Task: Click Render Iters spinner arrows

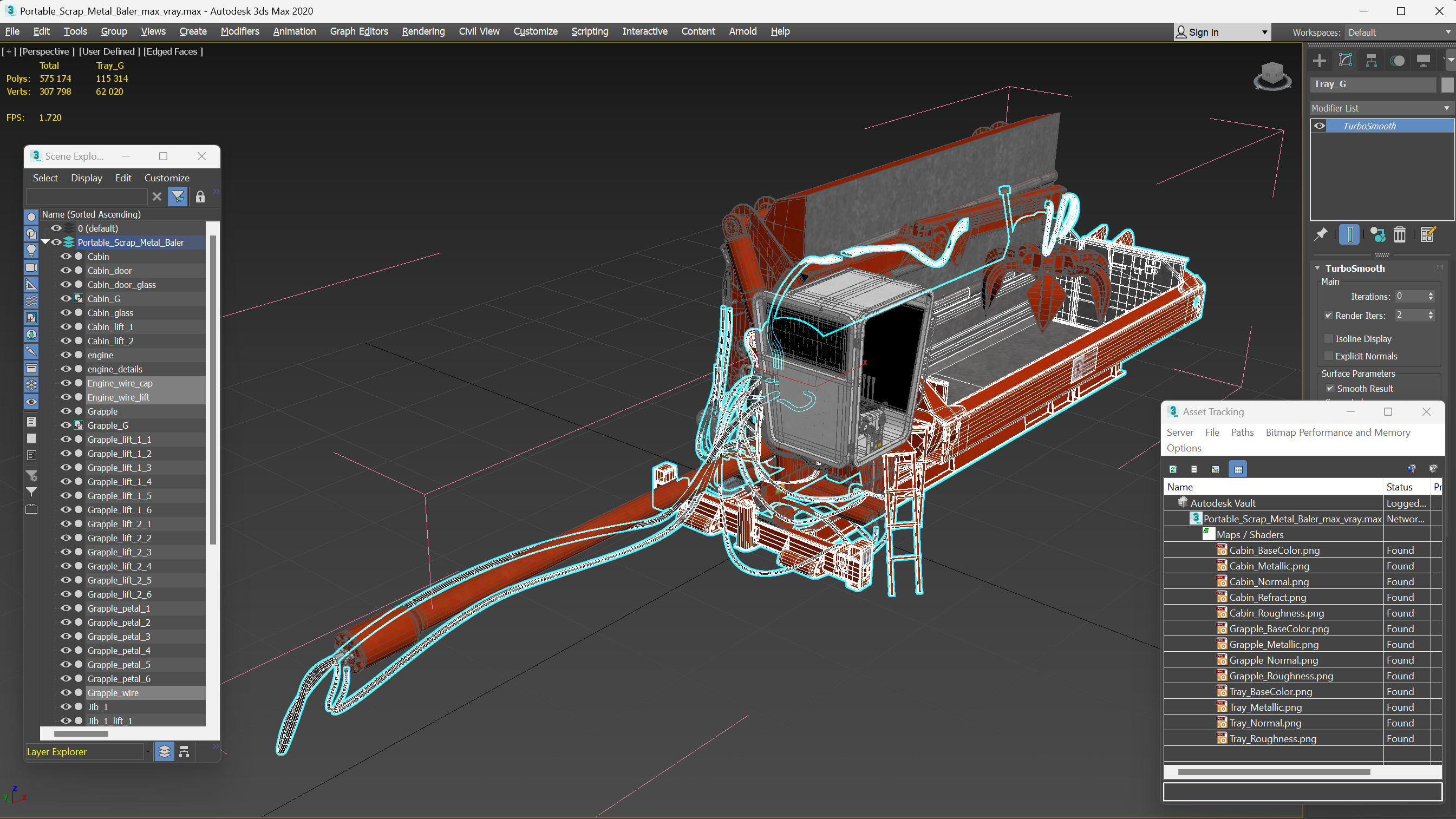Action: coord(1431,316)
